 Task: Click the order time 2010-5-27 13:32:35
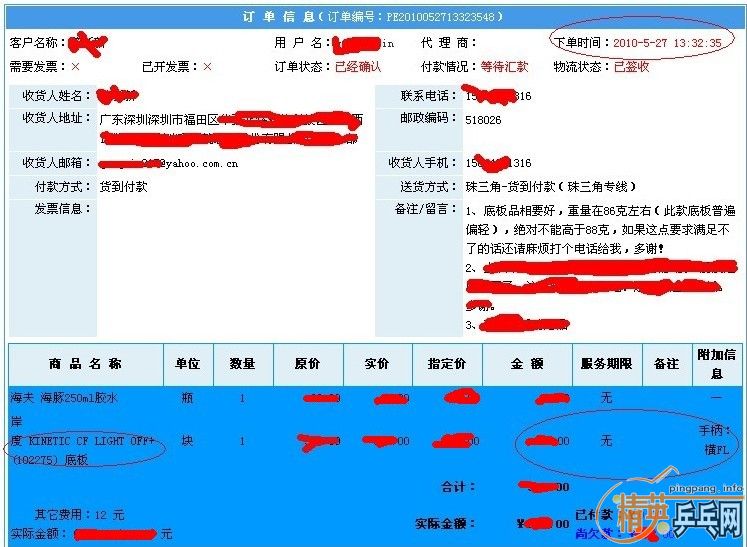click(x=666, y=44)
